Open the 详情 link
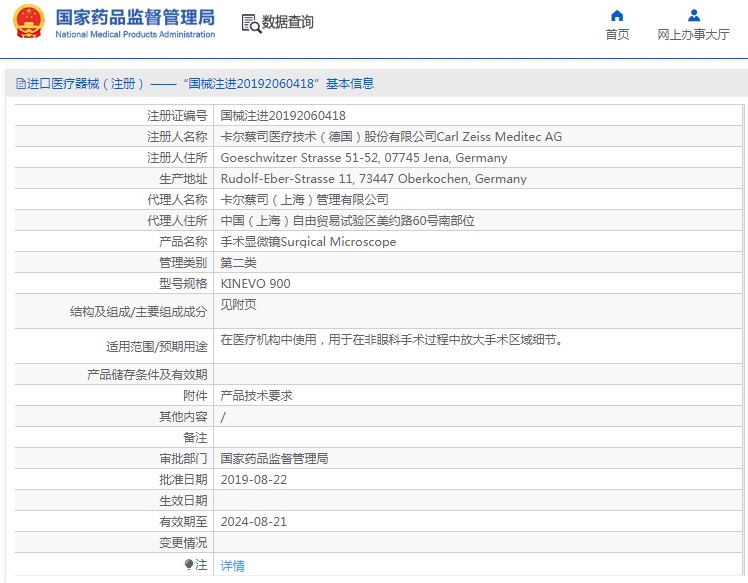The height and width of the screenshot is (583, 748). click(232, 566)
